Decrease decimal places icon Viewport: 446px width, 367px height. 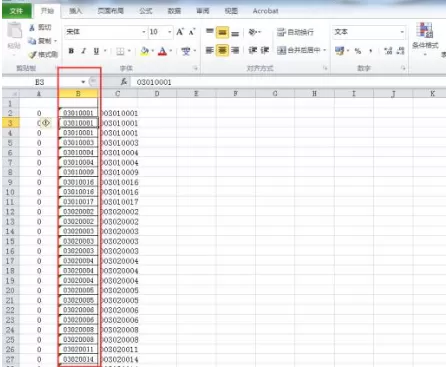[x=400, y=51]
